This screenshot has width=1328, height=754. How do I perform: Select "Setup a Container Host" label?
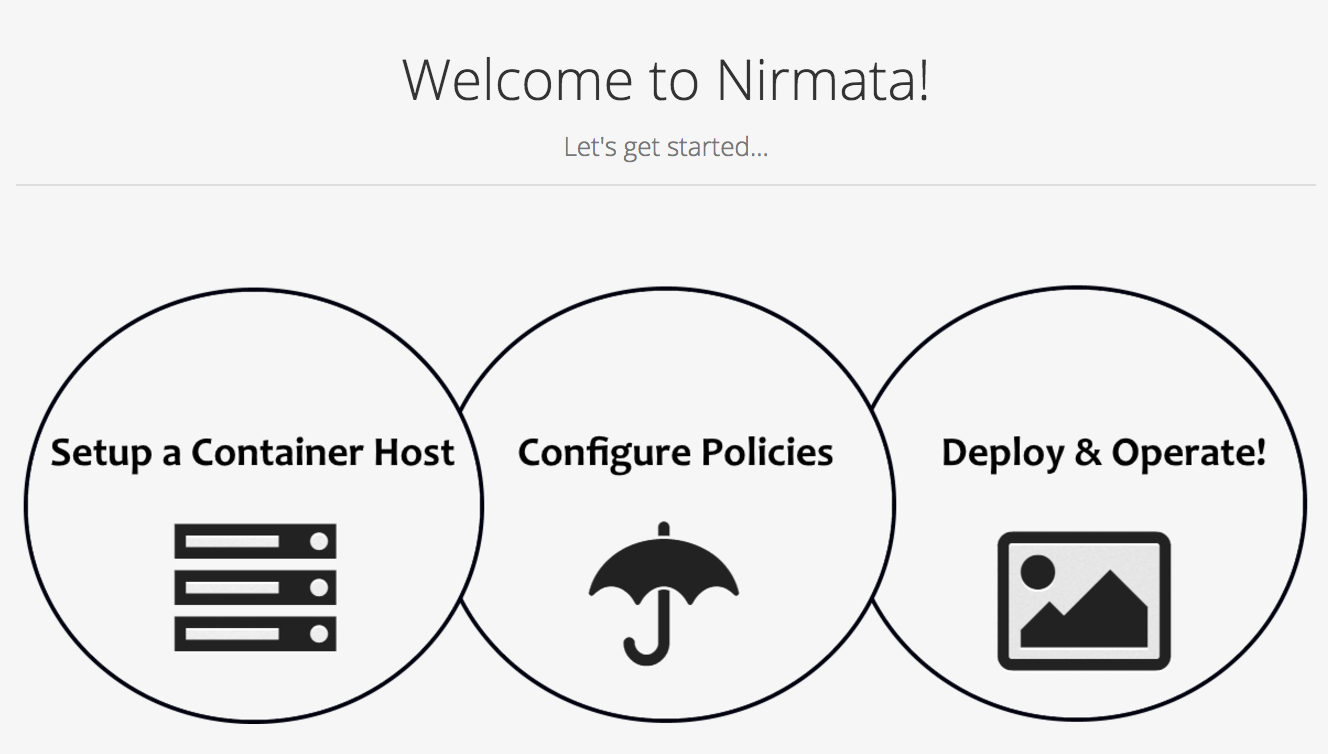click(x=253, y=452)
